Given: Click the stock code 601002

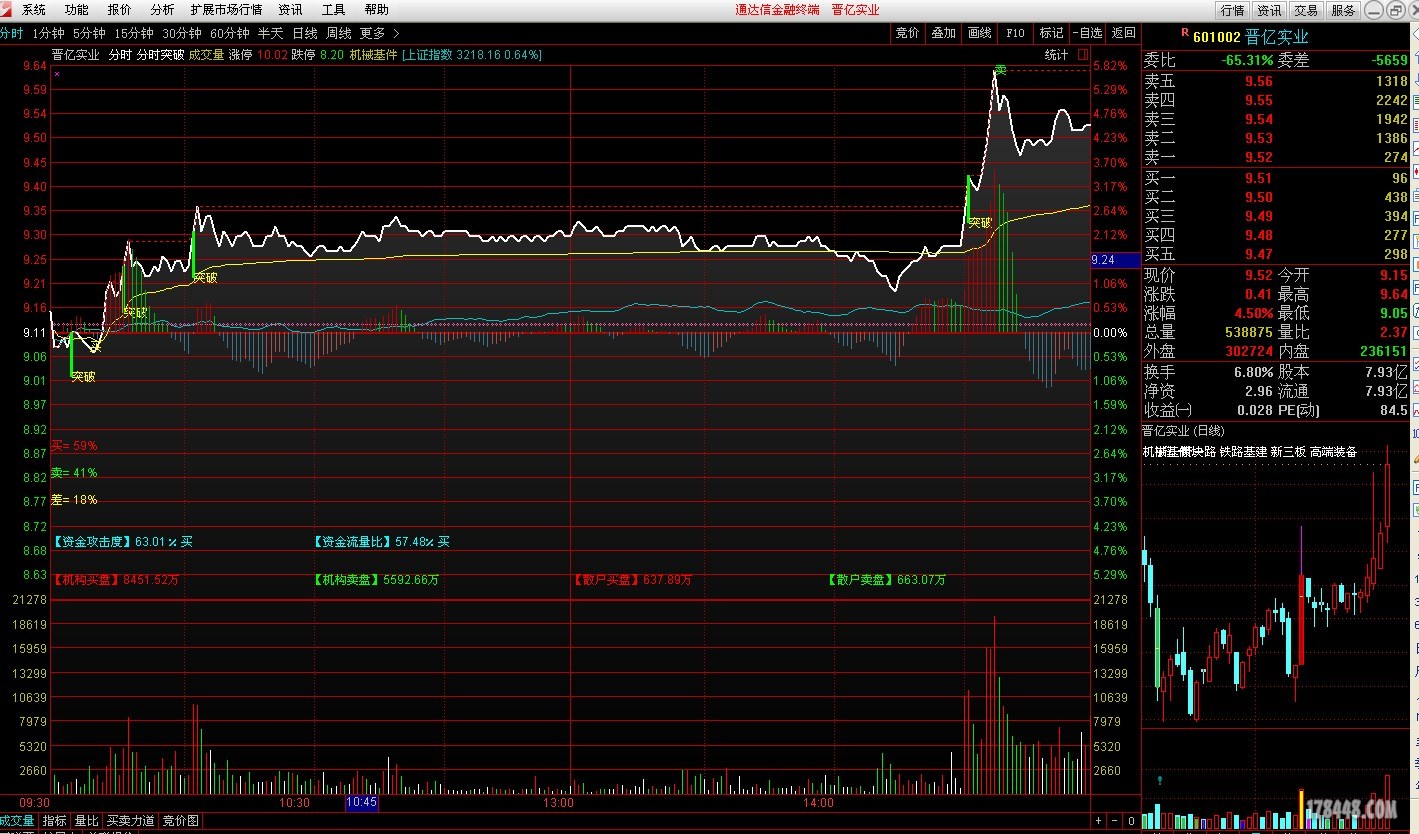Looking at the screenshot, I should [1217, 38].
